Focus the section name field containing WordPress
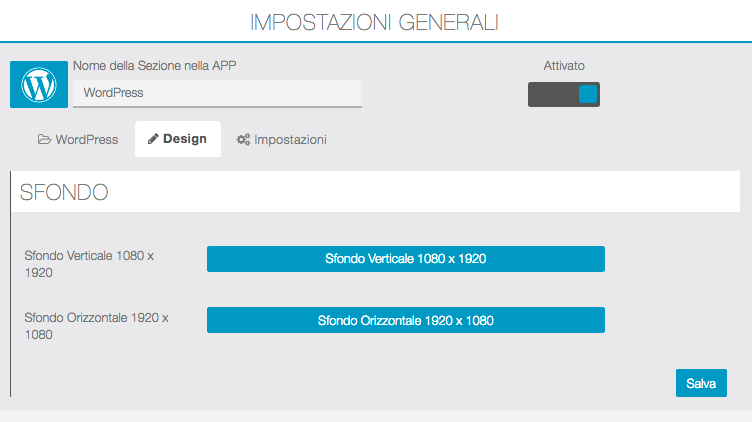Image resolution: width=752 pixels, height=422 pixels. tap(217, 93)
